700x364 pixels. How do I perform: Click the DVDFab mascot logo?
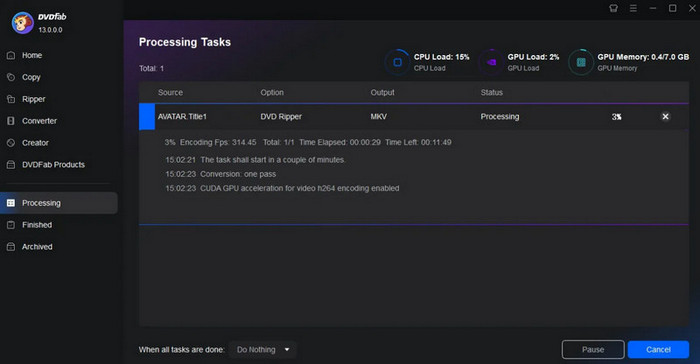coord(22,22)
